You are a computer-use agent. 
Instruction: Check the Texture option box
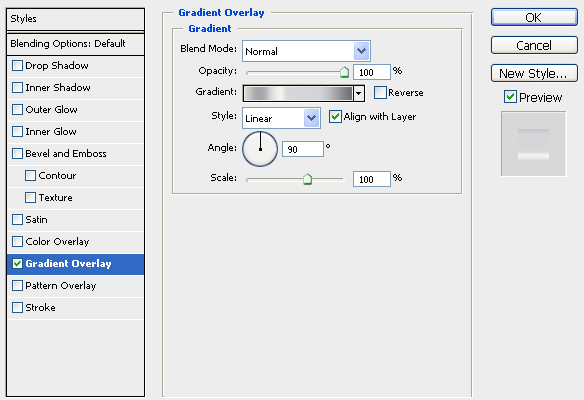(31, 197)
